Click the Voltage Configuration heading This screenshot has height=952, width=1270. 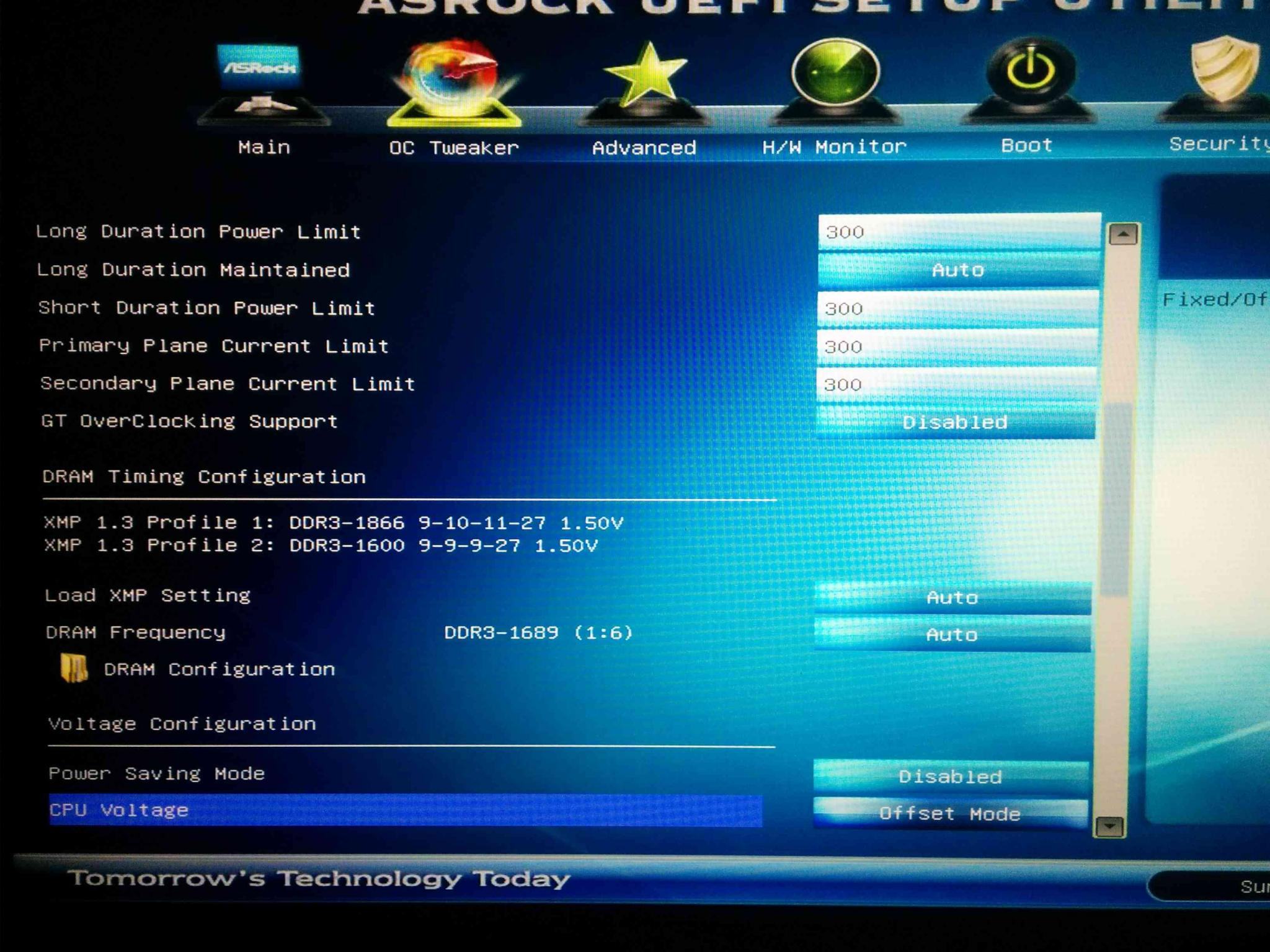[x=182, y=724]
